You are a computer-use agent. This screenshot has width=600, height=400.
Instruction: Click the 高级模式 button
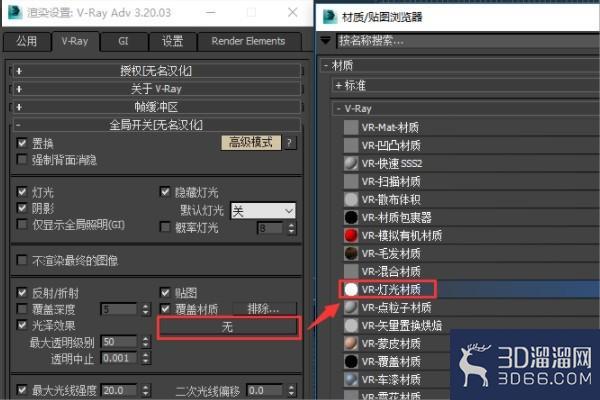[251, 143]
